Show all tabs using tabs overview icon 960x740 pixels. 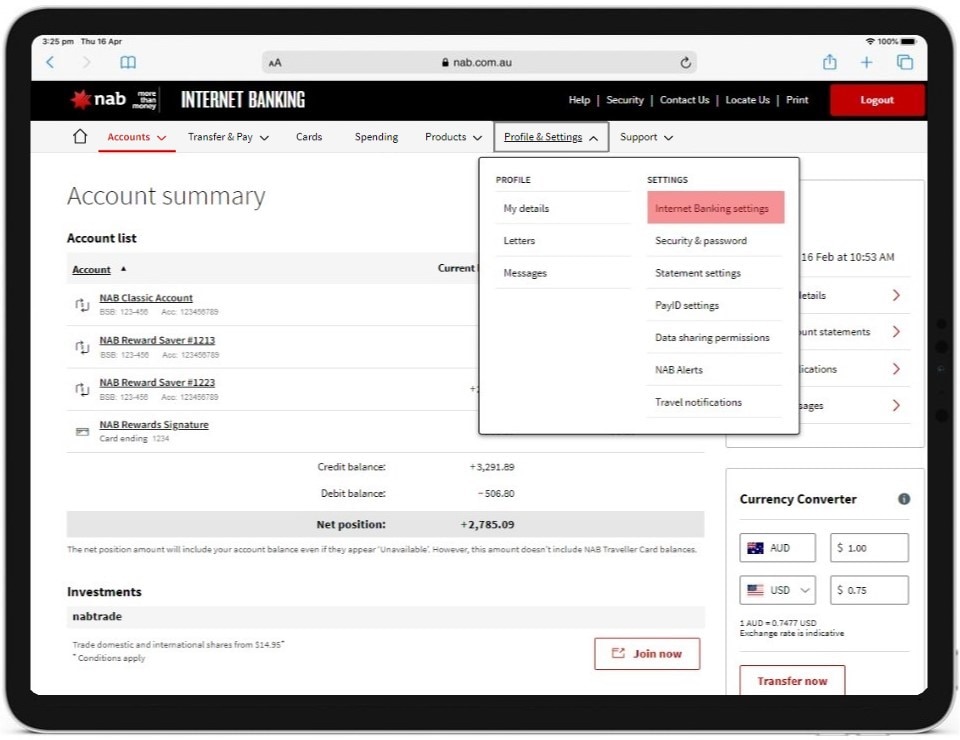905,62
